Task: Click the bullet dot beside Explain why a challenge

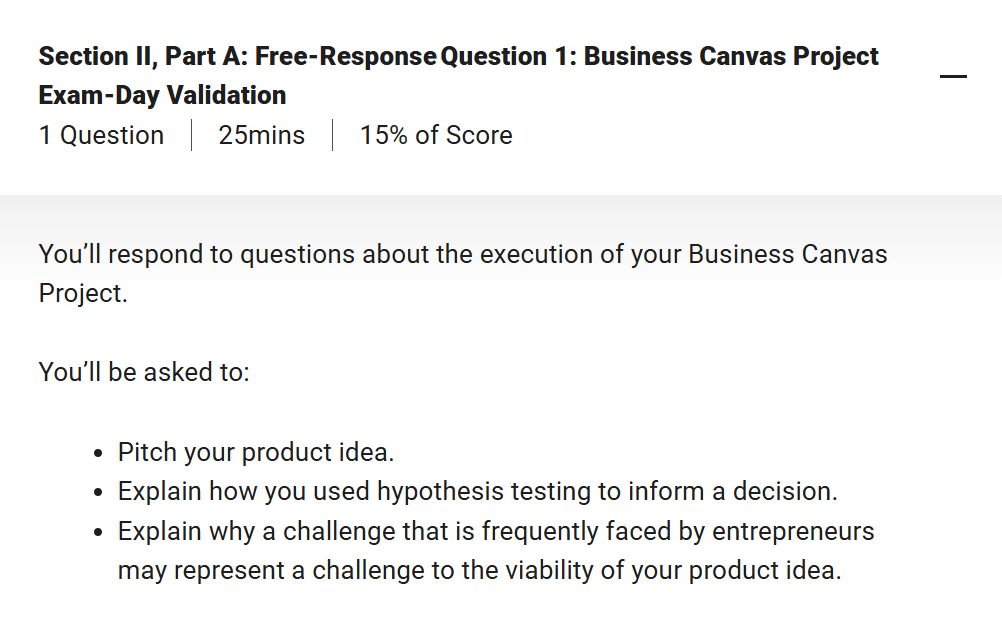Action: (x=98, y=532)
